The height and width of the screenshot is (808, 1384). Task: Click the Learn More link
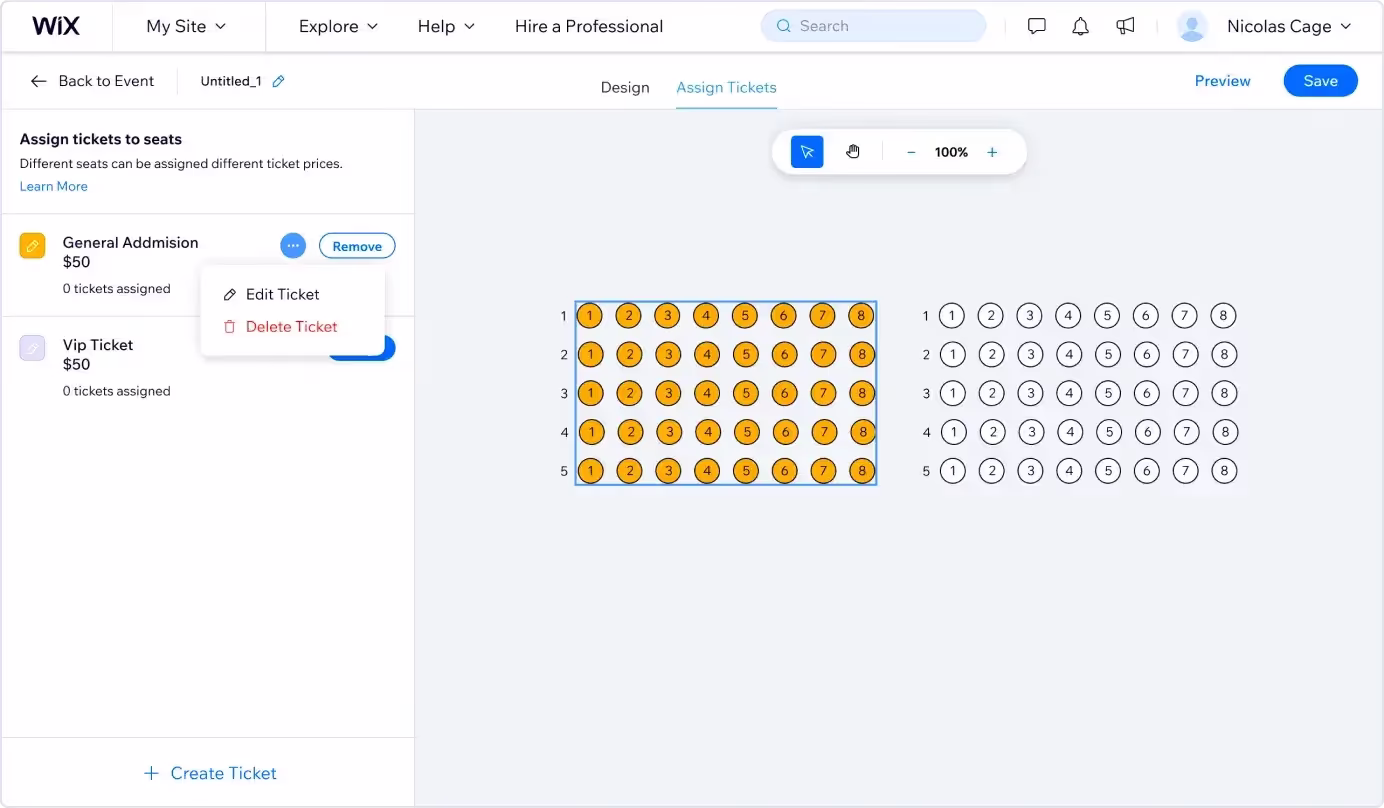click(54, 186)
